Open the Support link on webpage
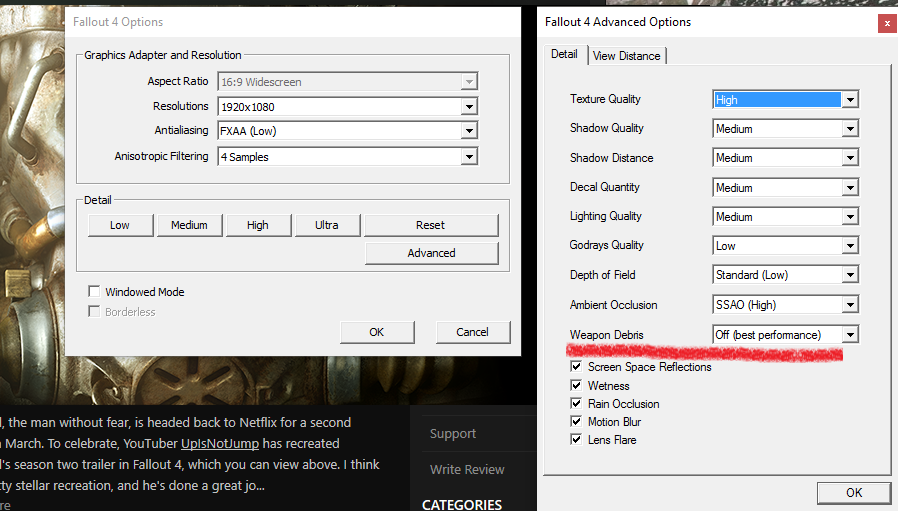This screenshot has width=898, height=511. pyautogui.click(x=453, y=434)
